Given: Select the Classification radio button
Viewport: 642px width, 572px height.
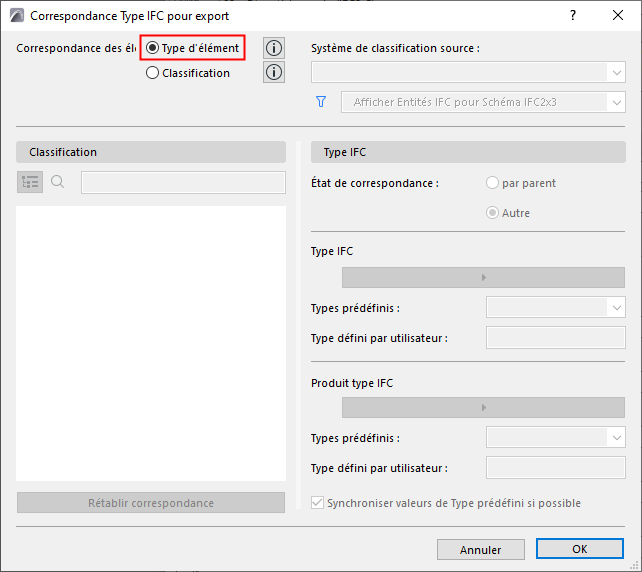Looking at the screenshot, I should tap(152, 73).
